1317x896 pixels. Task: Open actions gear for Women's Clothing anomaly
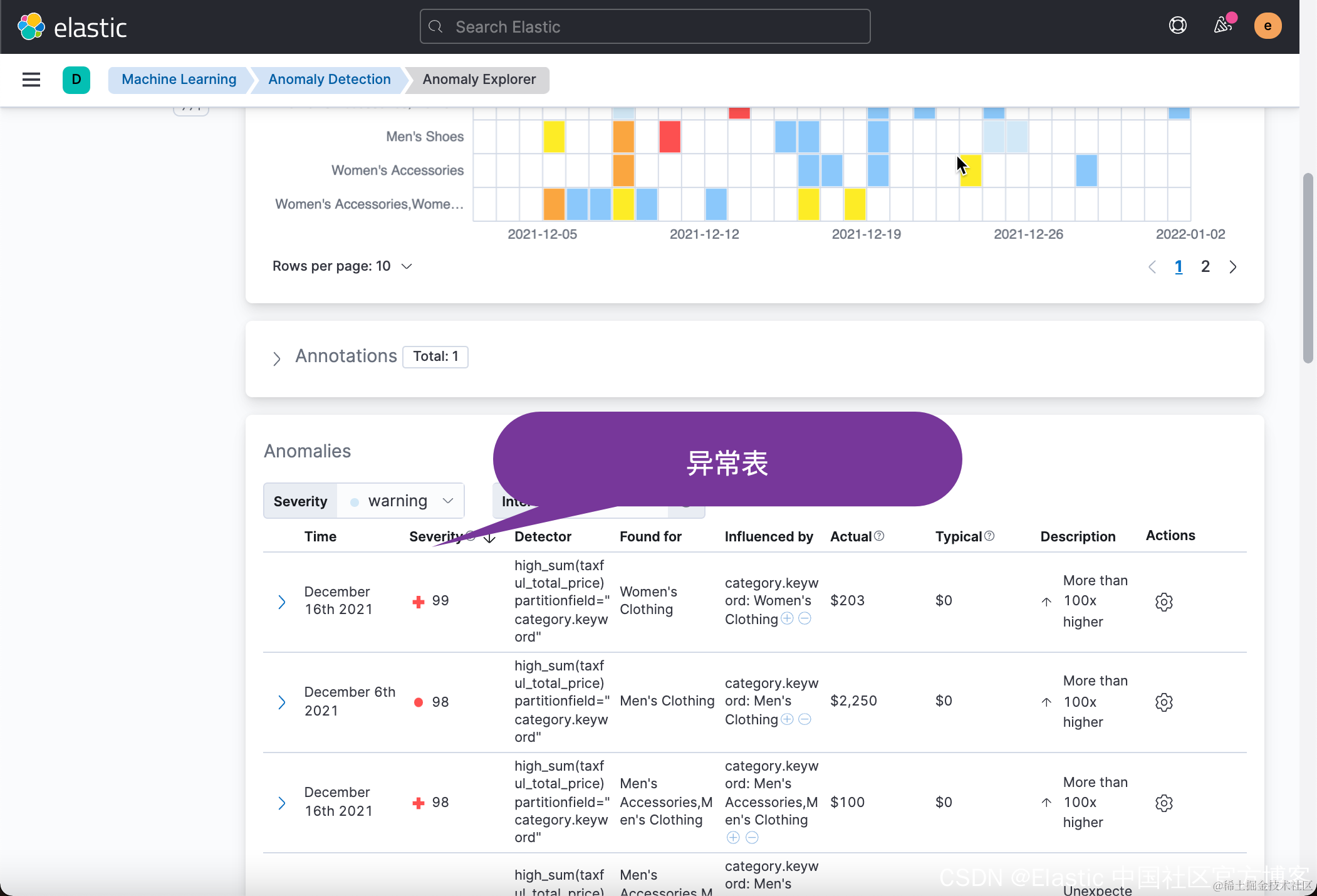1163,602
